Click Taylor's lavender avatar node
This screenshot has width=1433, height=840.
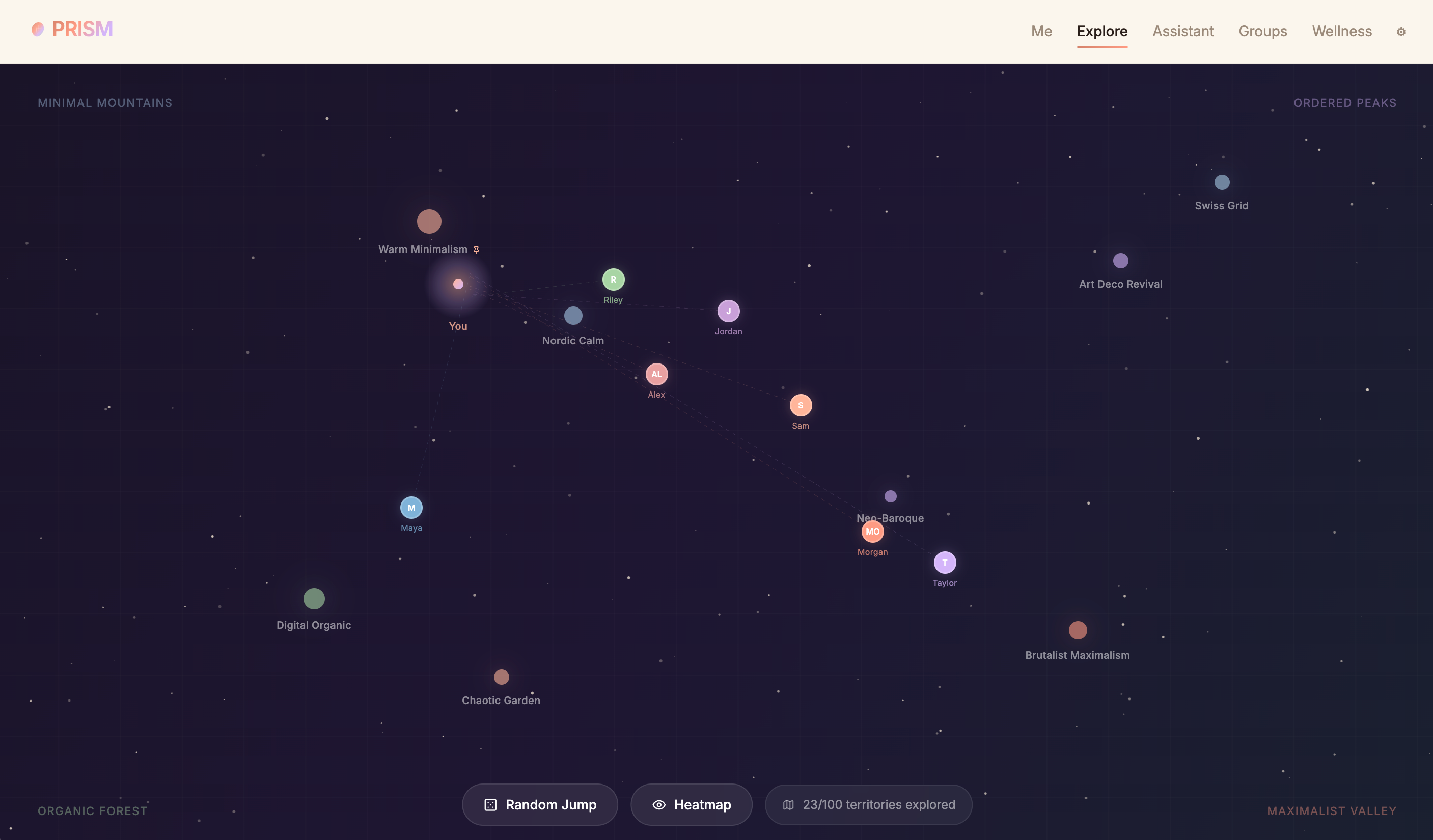click(x=945, y=563)
